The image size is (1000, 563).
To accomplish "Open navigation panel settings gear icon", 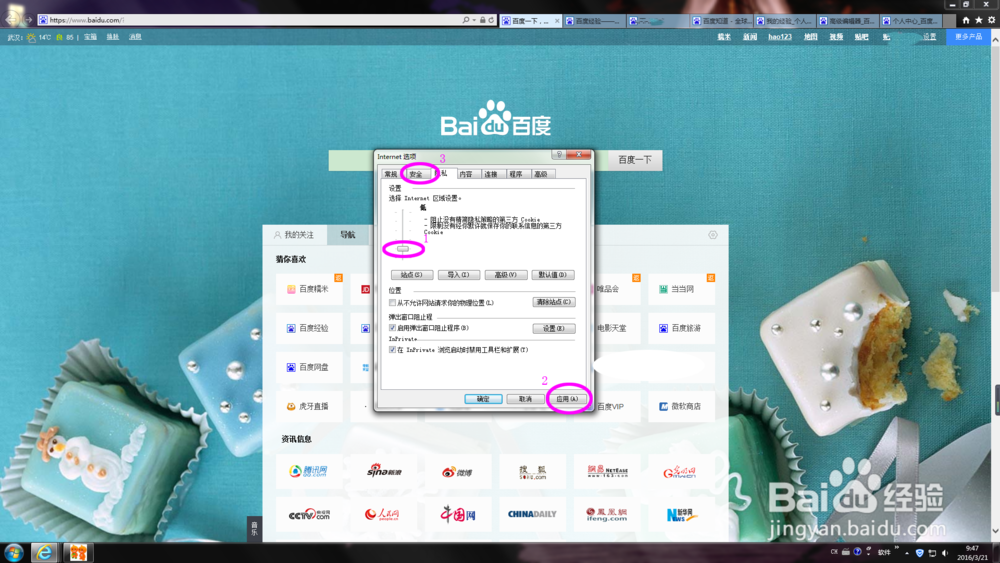I will pyautogui.click(x=713, y=235).
